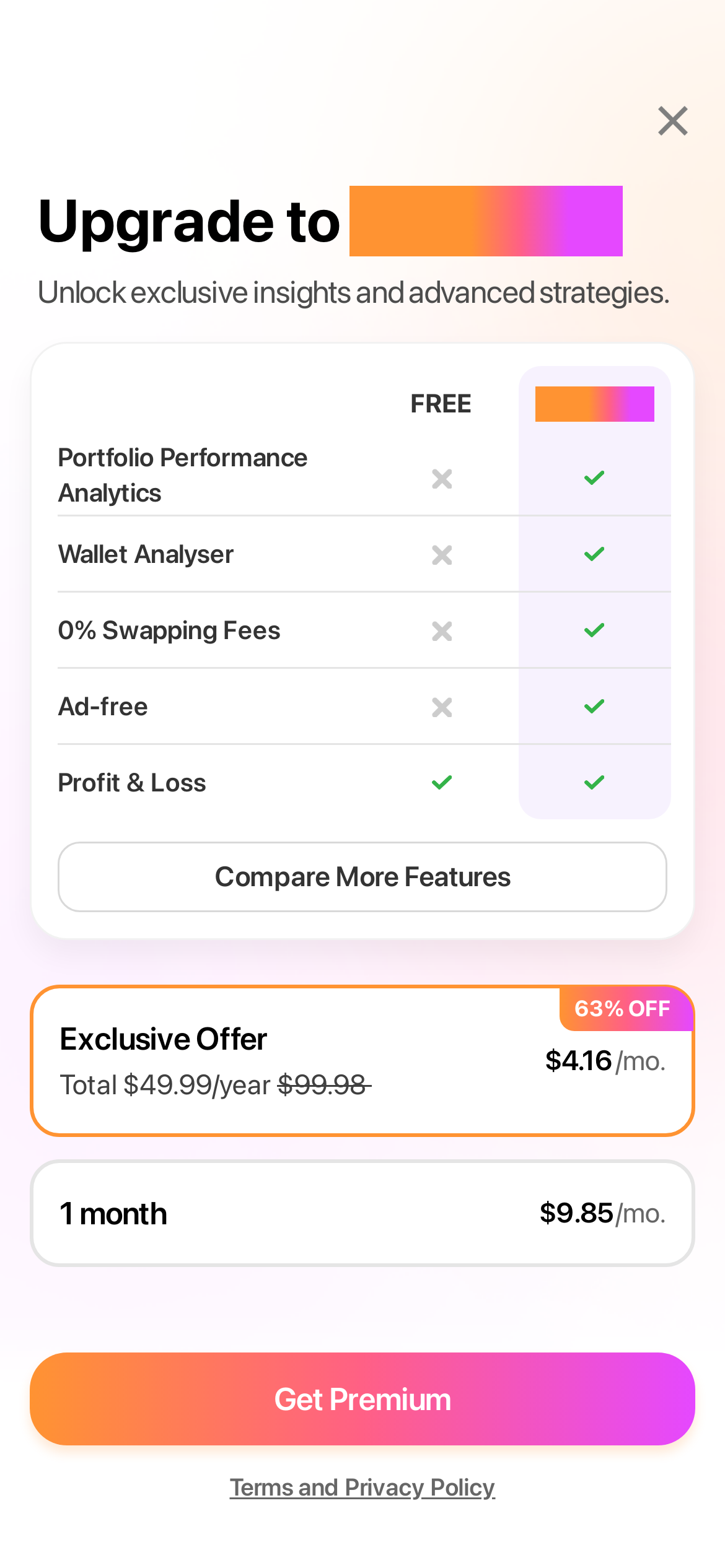
Task: Click the gray X in Wallet Analyser row
Action: click(x=442, y=555)
